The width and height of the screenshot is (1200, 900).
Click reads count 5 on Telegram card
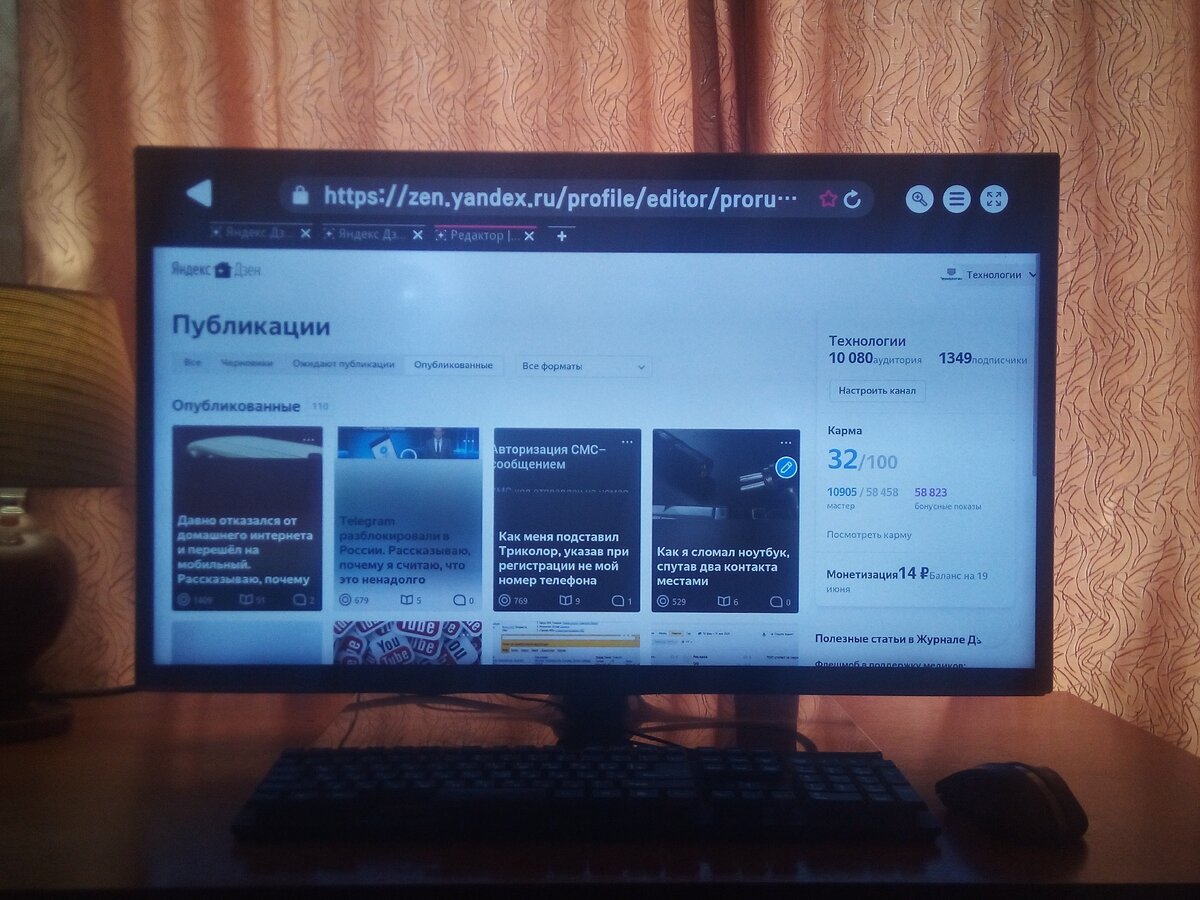tap(411, 601)
